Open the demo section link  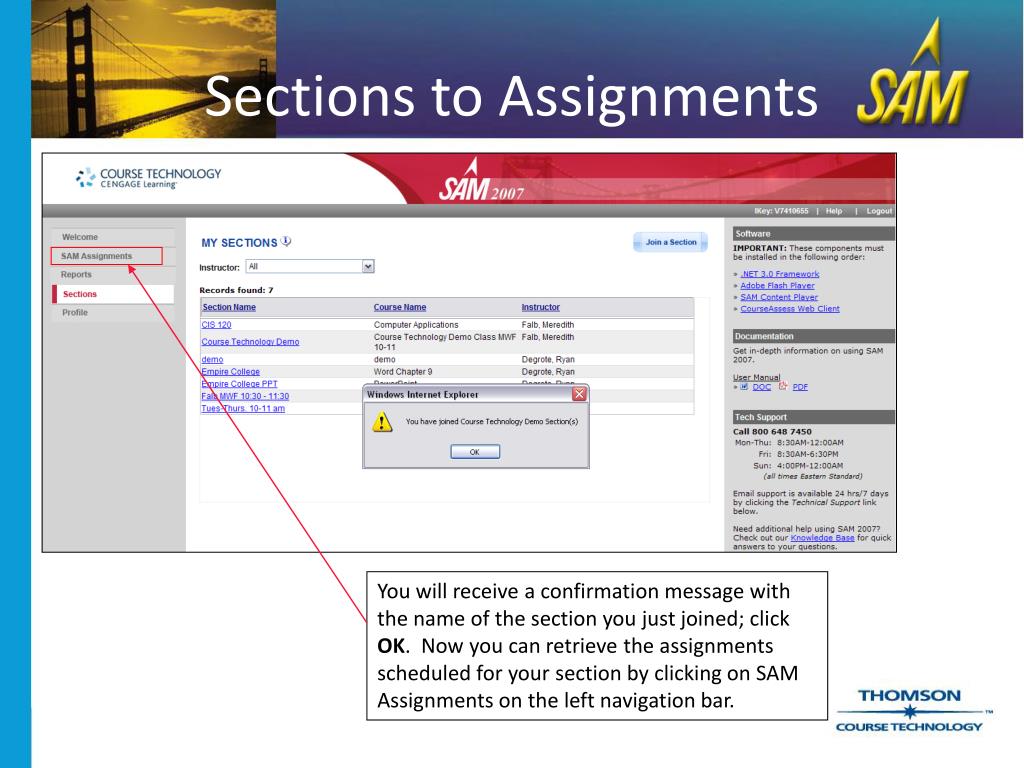(212, 359)
